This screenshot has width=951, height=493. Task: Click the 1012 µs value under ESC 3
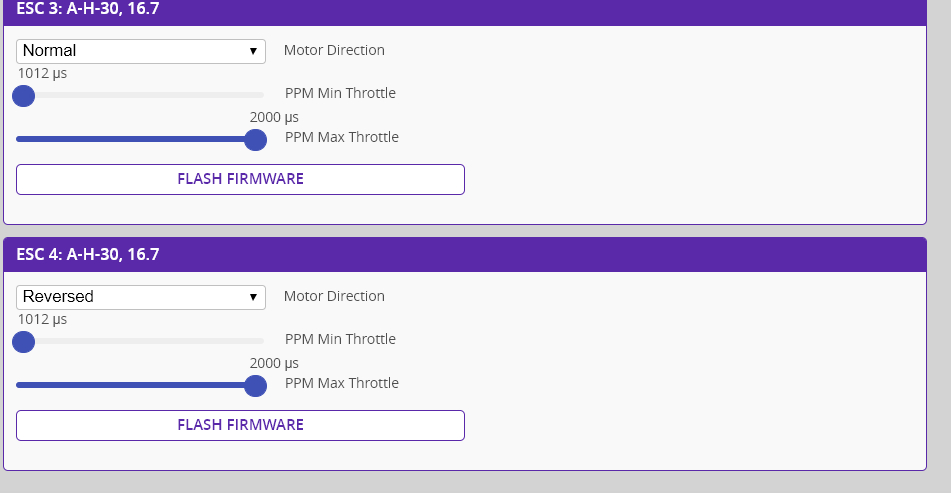pos(42,73)
